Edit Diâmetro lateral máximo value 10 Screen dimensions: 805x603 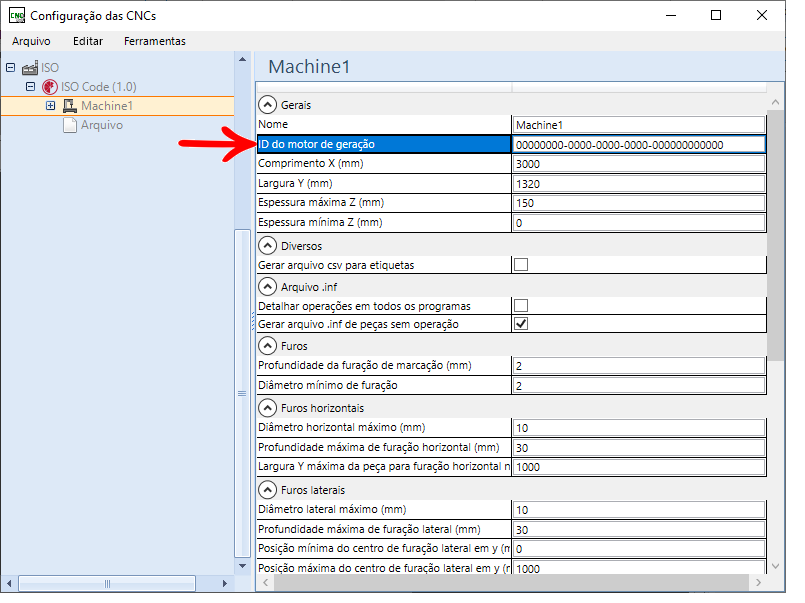pos(639,510)
